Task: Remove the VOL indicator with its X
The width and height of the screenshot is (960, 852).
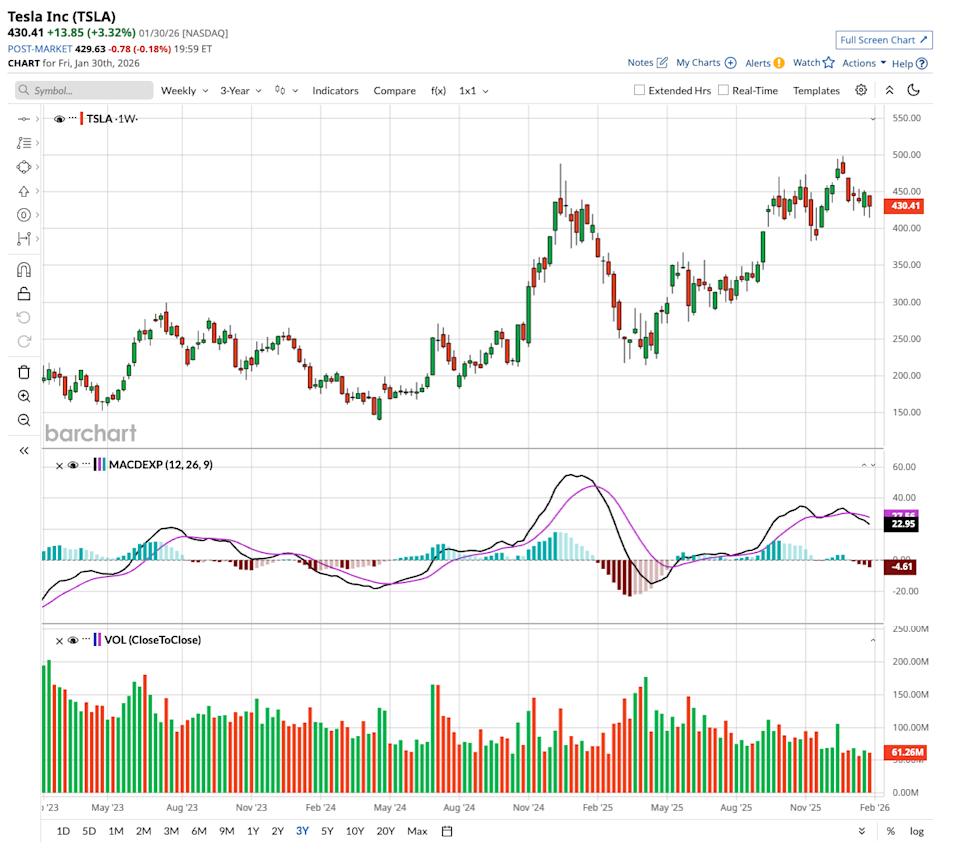Action: point(58,640)
